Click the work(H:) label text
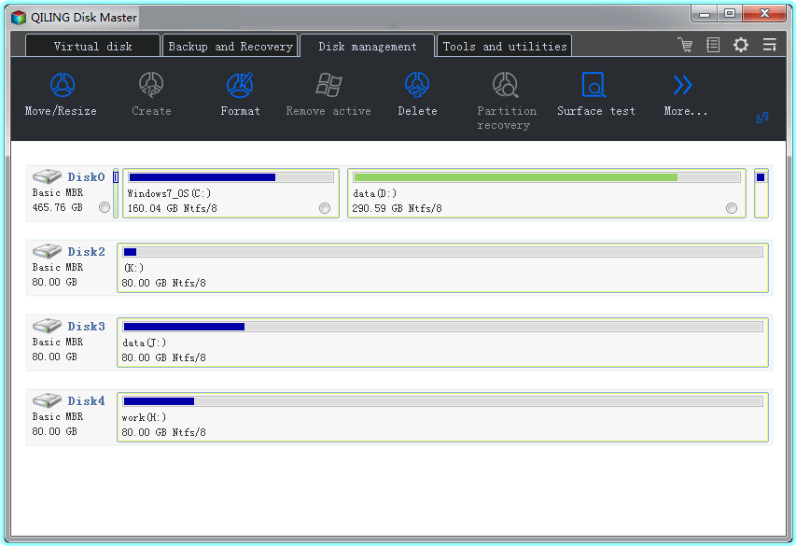The image size is (796, 546). [x=144, y=417]
